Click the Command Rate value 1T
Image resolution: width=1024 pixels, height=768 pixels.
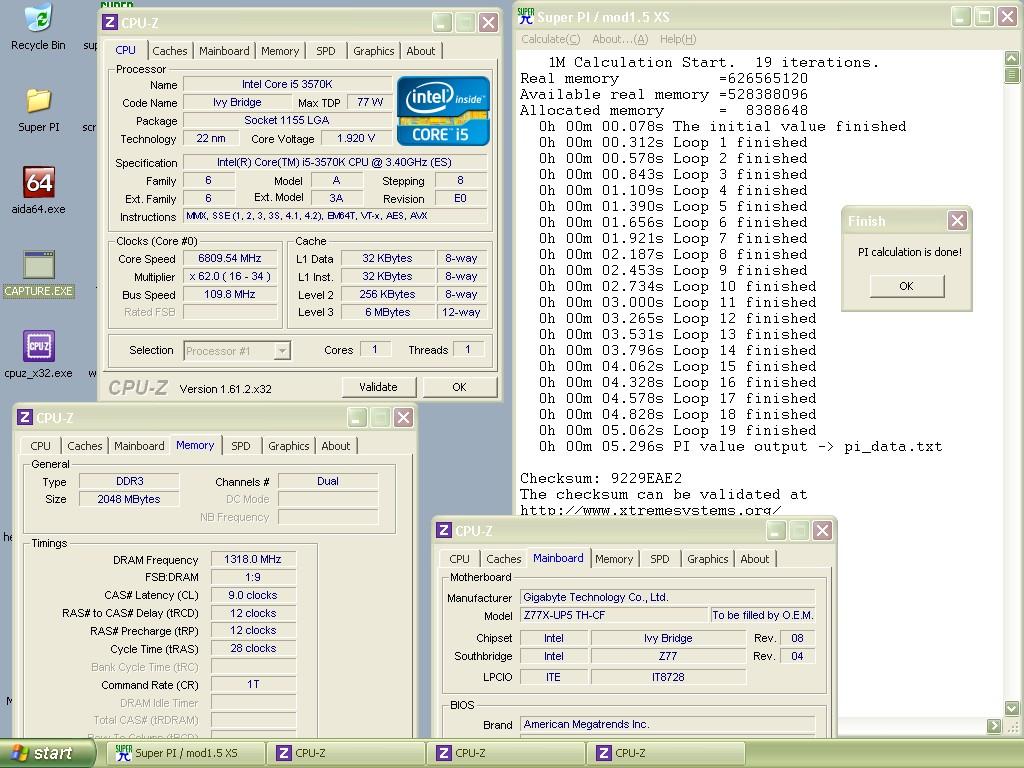[253, 684]
